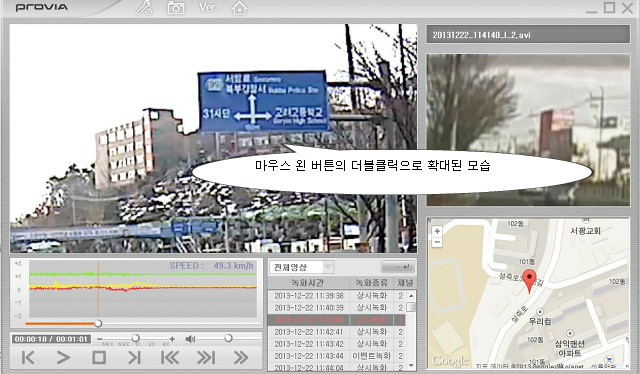The height and width of the screenshot is (374, 640).
Task: Stop playback with the square button
Action: pos(99,358)
